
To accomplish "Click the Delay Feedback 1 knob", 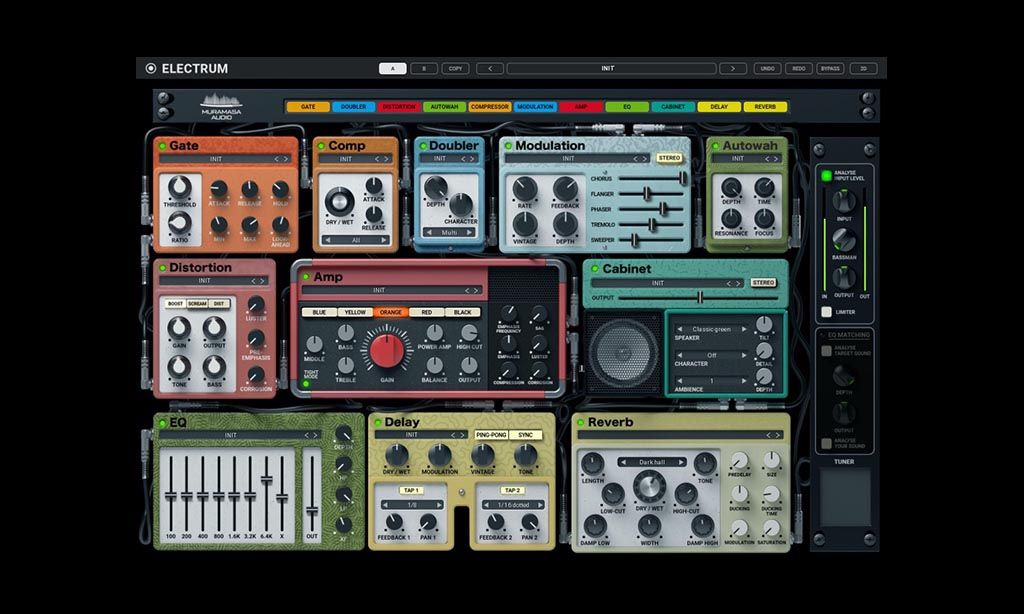I will pos(394,522).
